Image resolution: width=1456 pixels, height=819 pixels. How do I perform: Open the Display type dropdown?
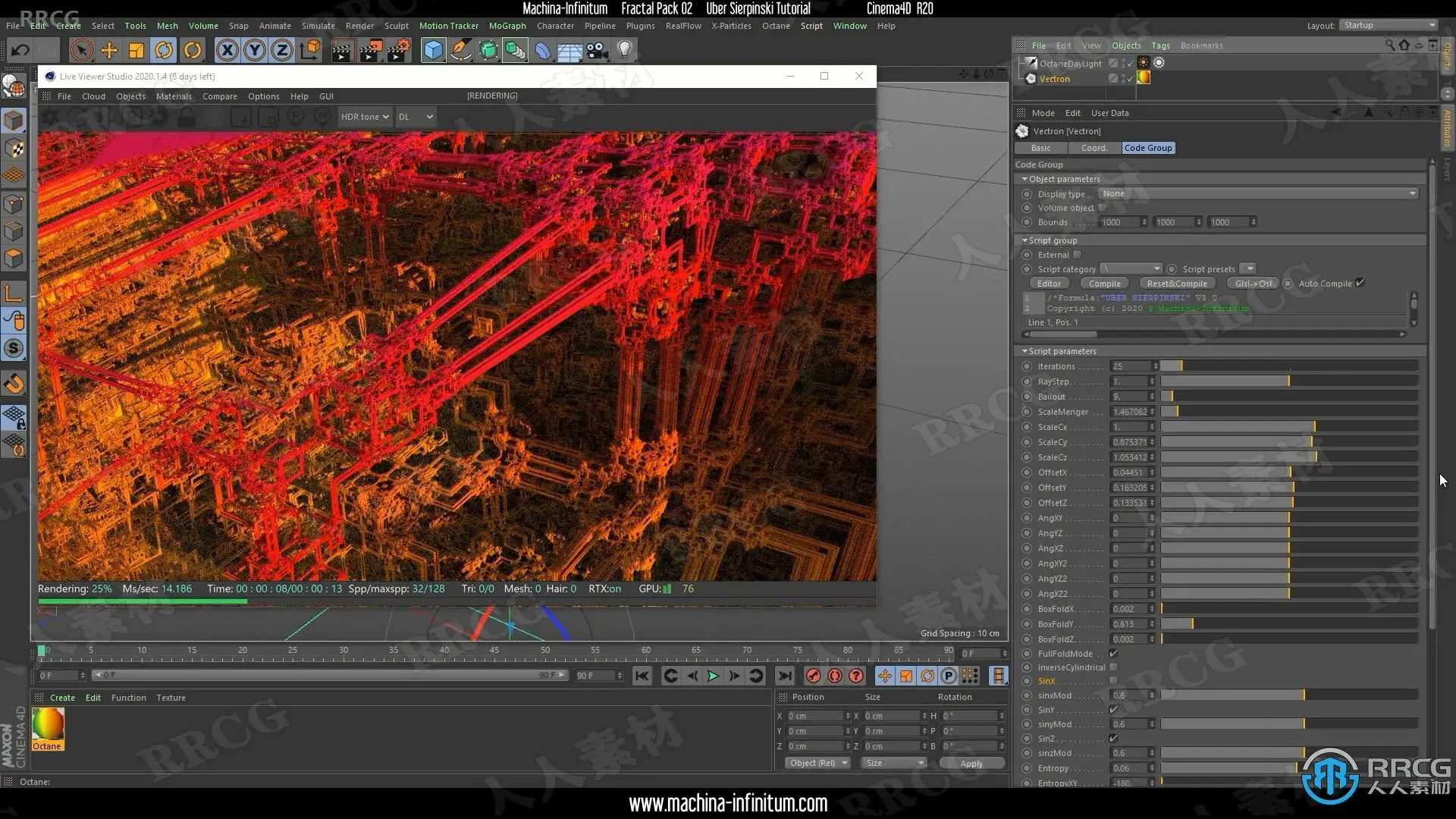coord(1258,193)
